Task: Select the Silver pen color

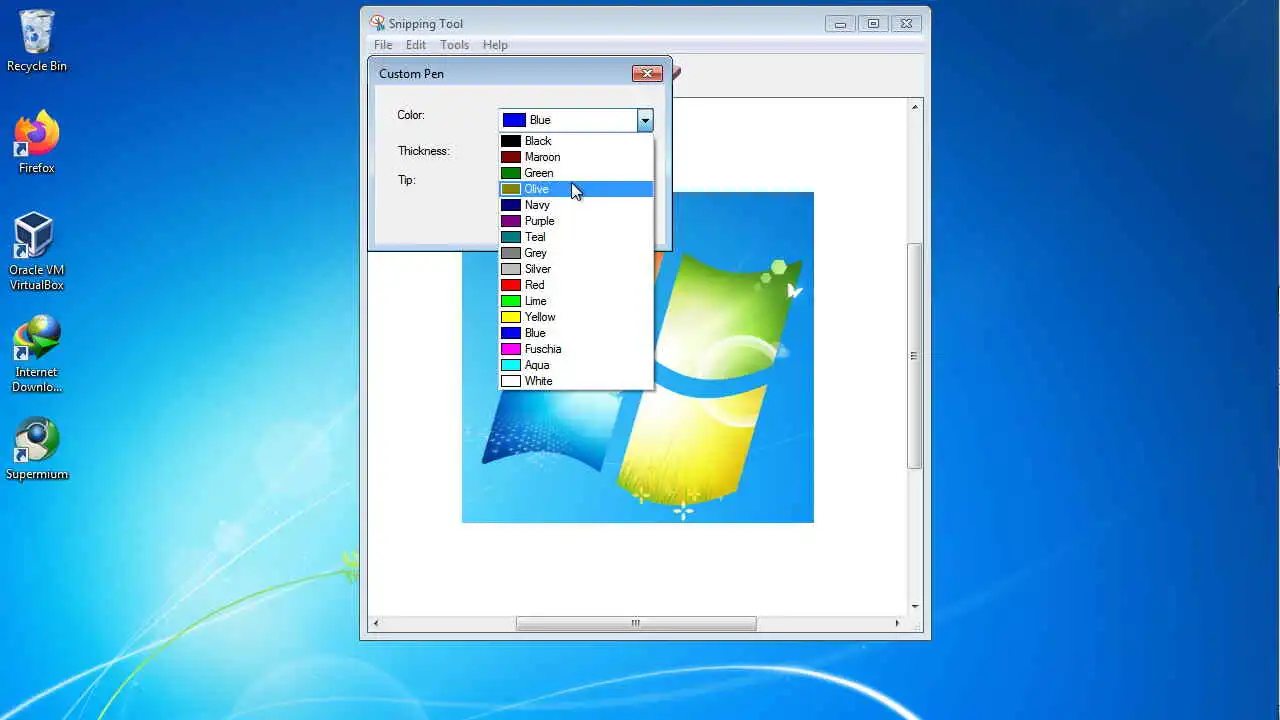Action: (x=576, y=269)
